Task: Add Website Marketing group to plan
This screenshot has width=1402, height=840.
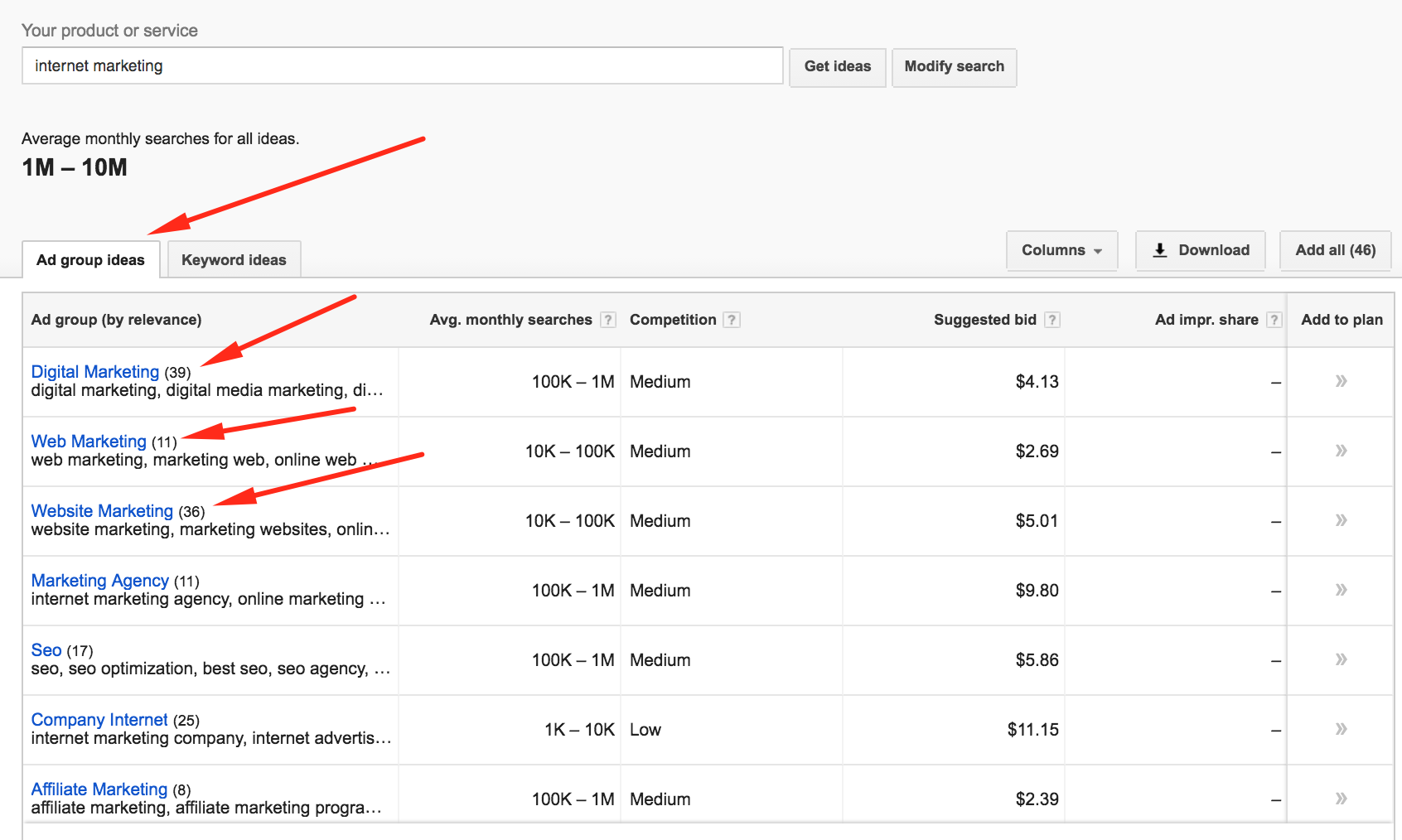Action: tap(1341, 520)
